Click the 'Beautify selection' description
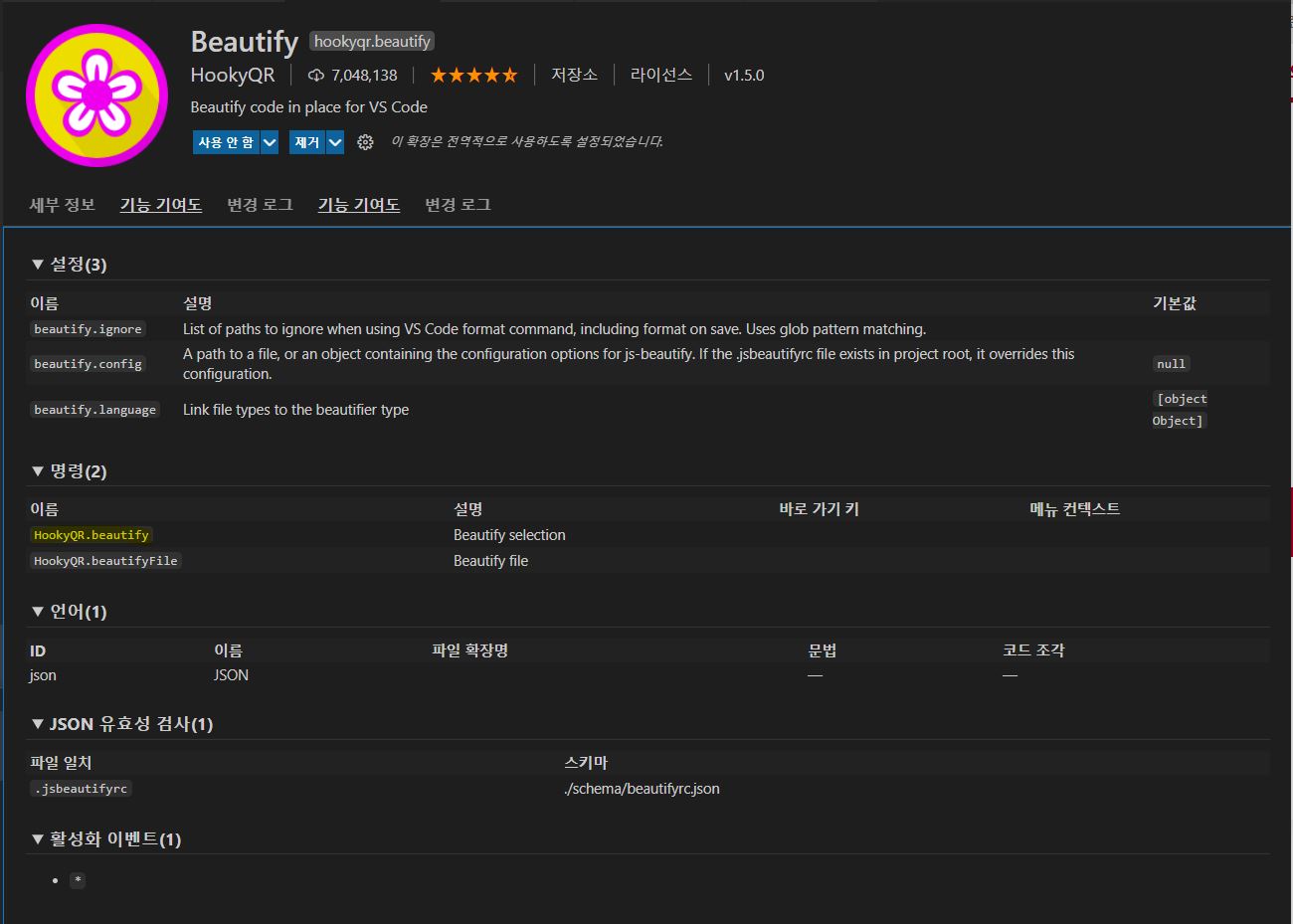Image resolution: width=1293 pixels, height=924 pixels. pyautogui.click(x=509, y=535)
